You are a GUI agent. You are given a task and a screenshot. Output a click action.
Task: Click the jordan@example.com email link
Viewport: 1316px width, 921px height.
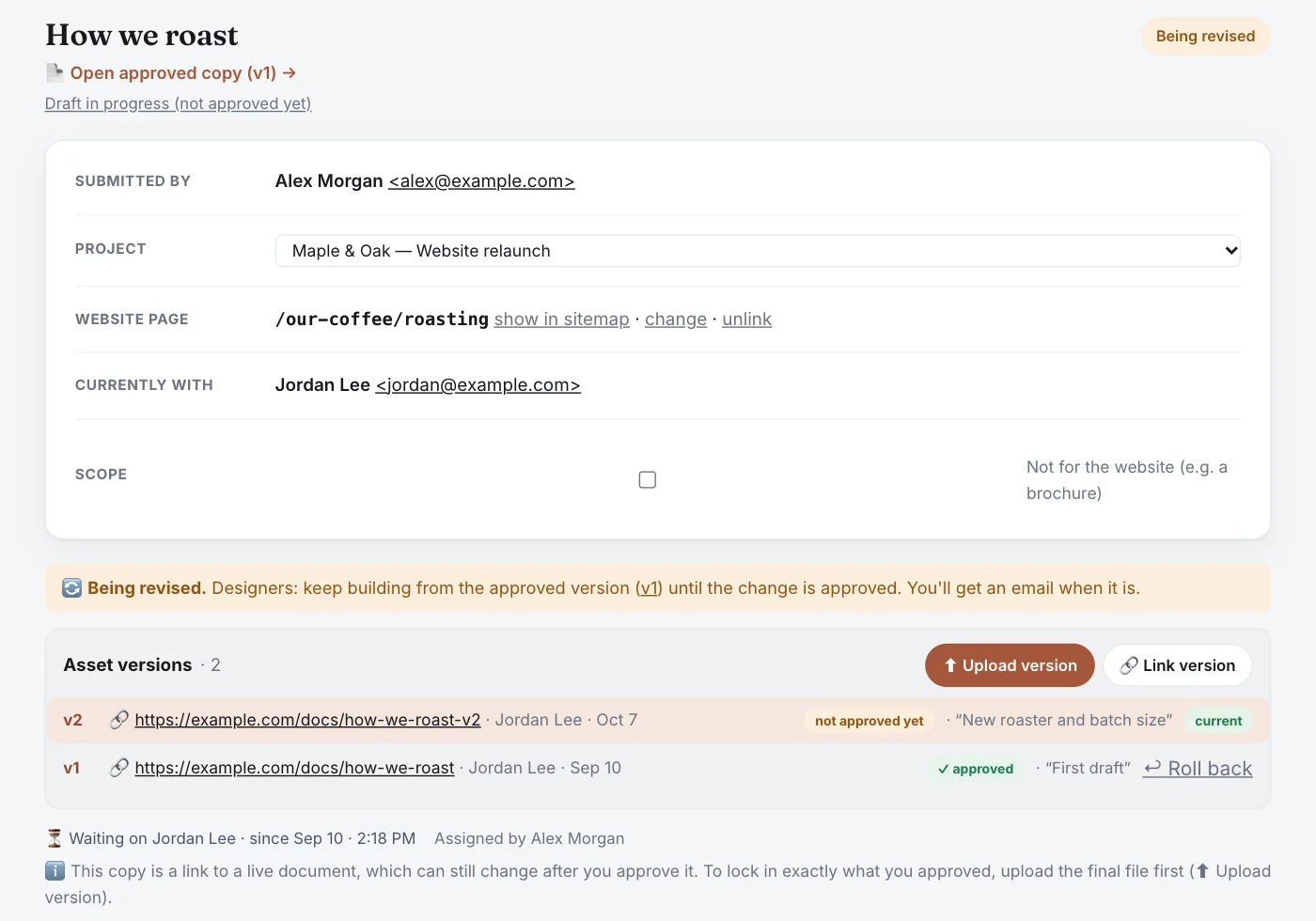[x=478, y=384]
